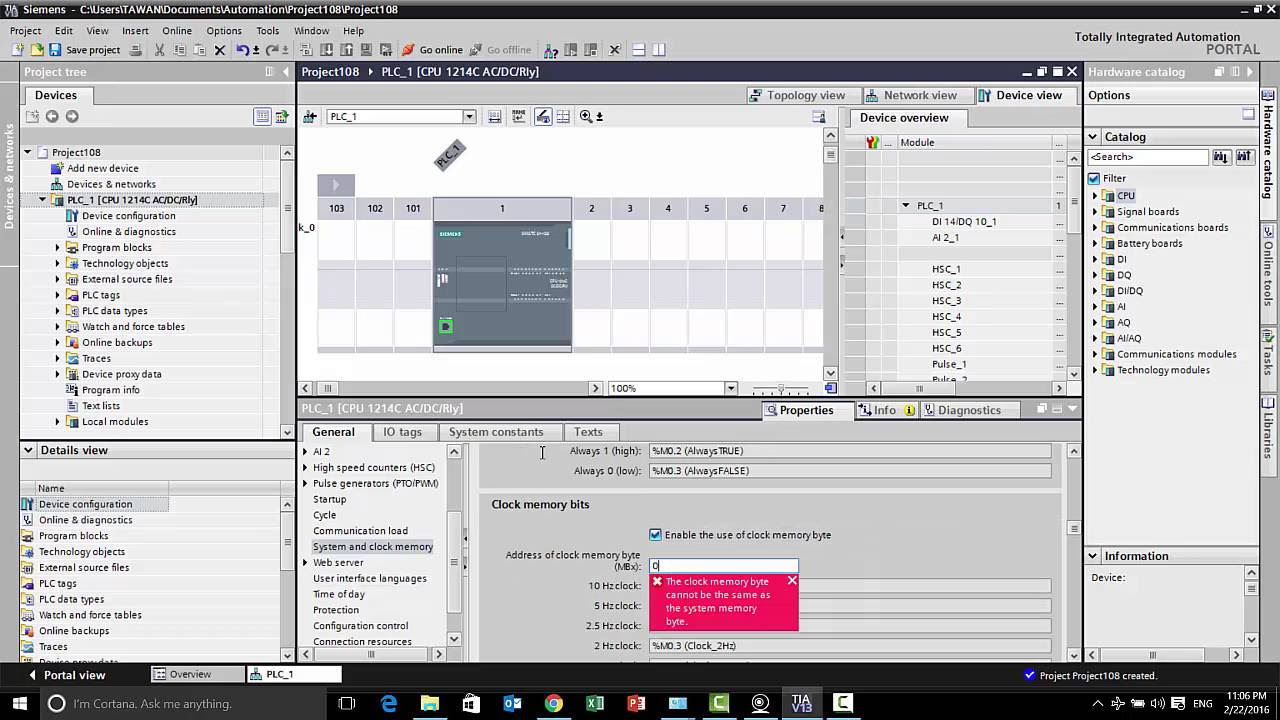Open Excel from the Windows taskbar
Viewport: 1280px width, 720px height.
[x=595, y=703]
